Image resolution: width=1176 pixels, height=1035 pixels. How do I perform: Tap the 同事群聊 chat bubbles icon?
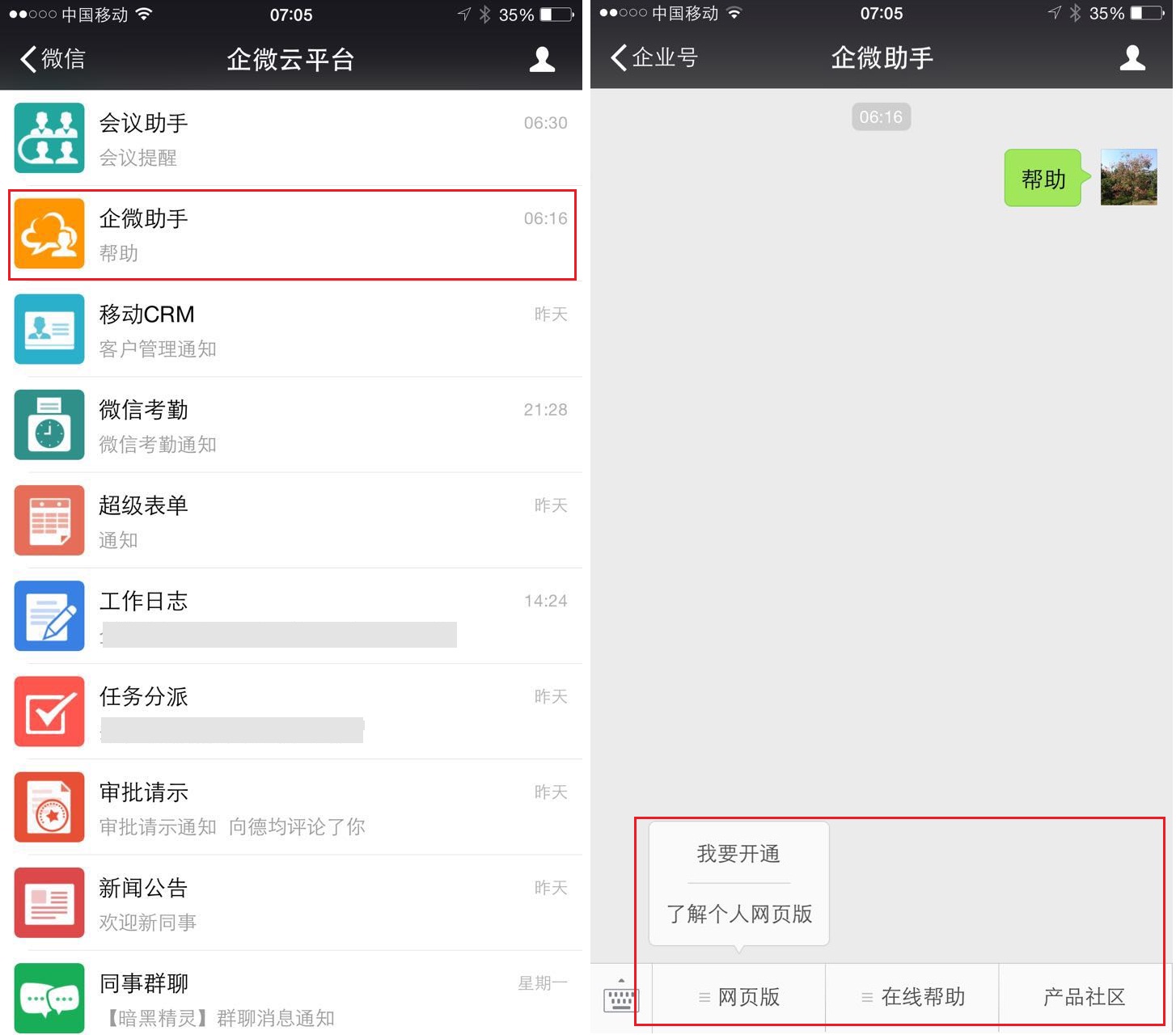49,998
